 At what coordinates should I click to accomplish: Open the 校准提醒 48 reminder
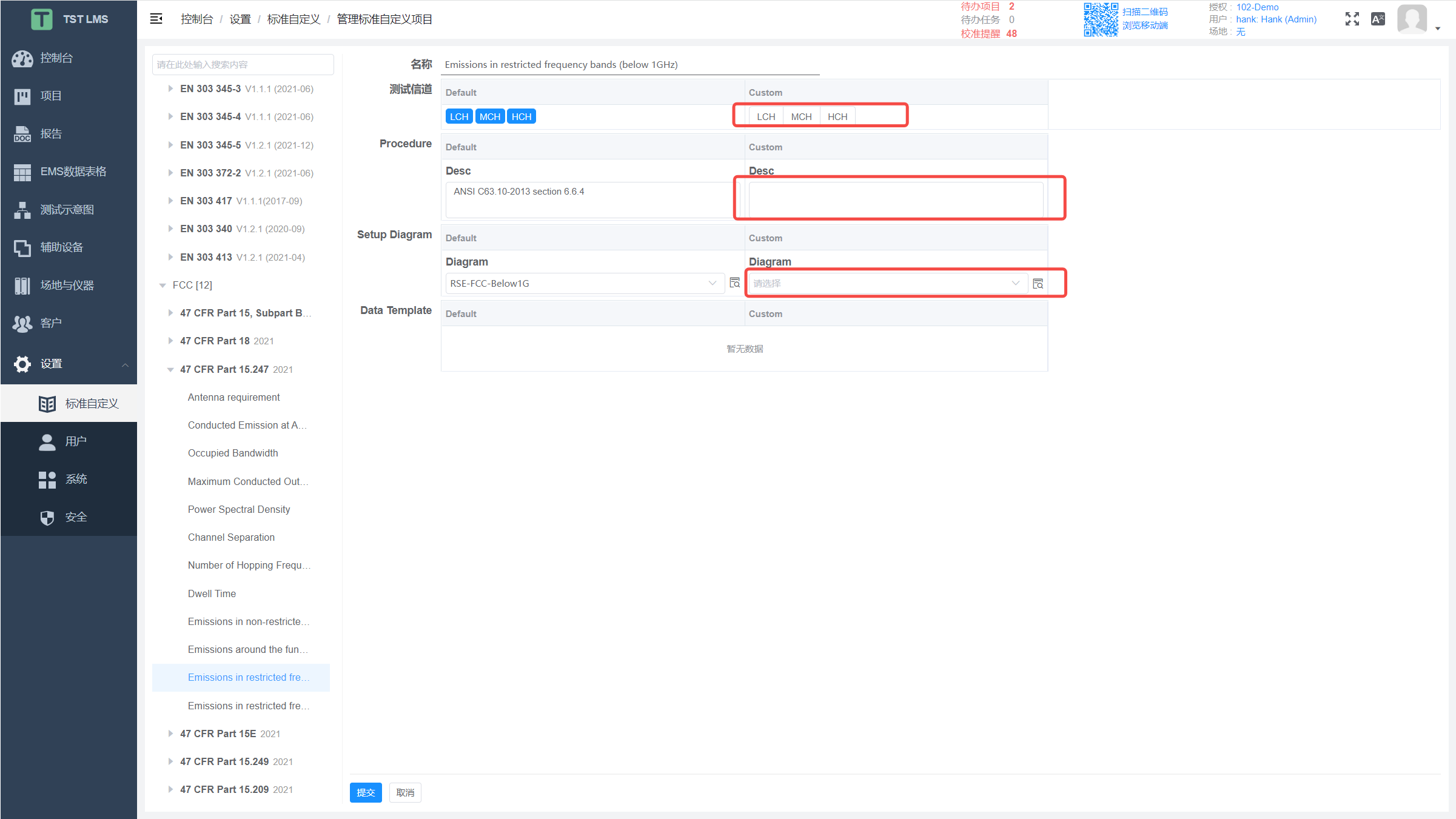click(x=988, y=34)
